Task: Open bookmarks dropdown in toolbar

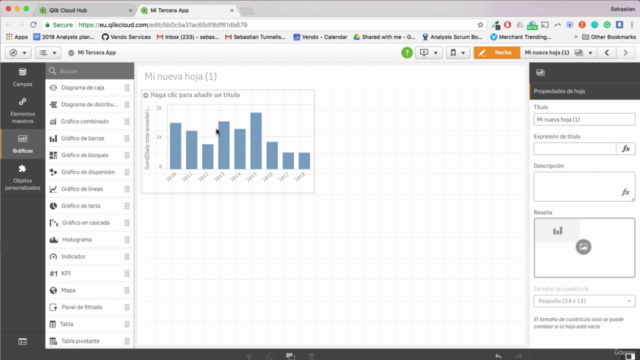Action: (x=458, y=53)
